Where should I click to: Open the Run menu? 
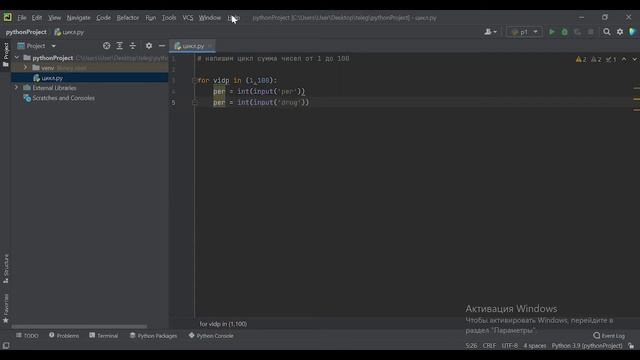point(151,18)
